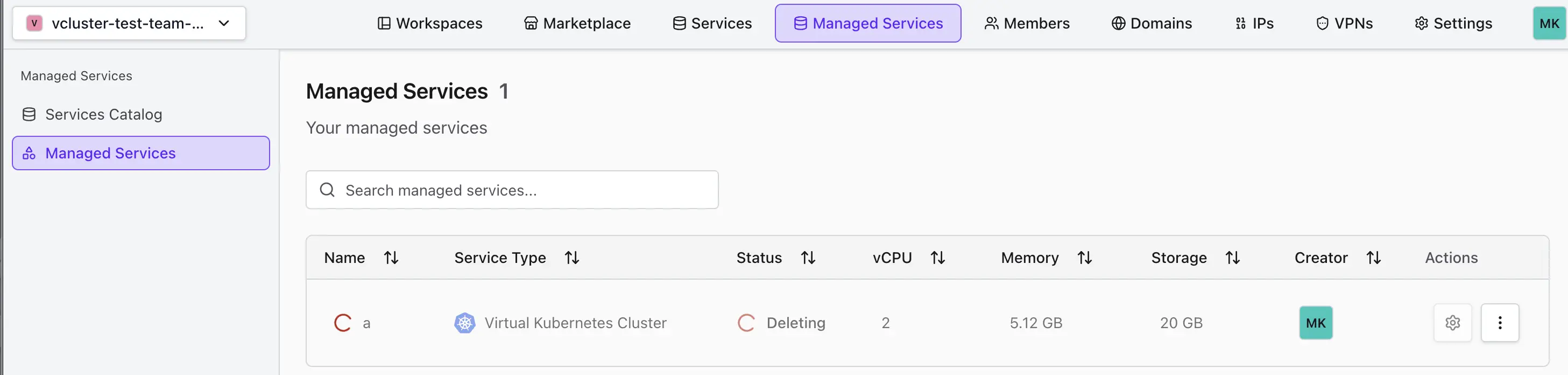Click the Services Catalog sidebar entry
The image size is (1568, 375).
[103, 114]
